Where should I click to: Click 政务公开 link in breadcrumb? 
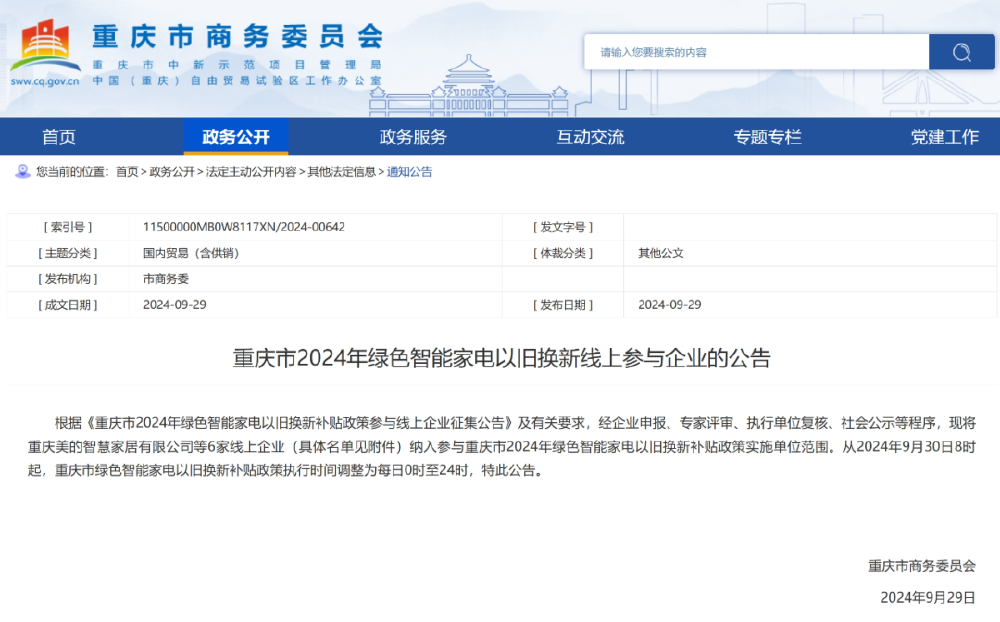pyautogui.click(x=172, y=172)
